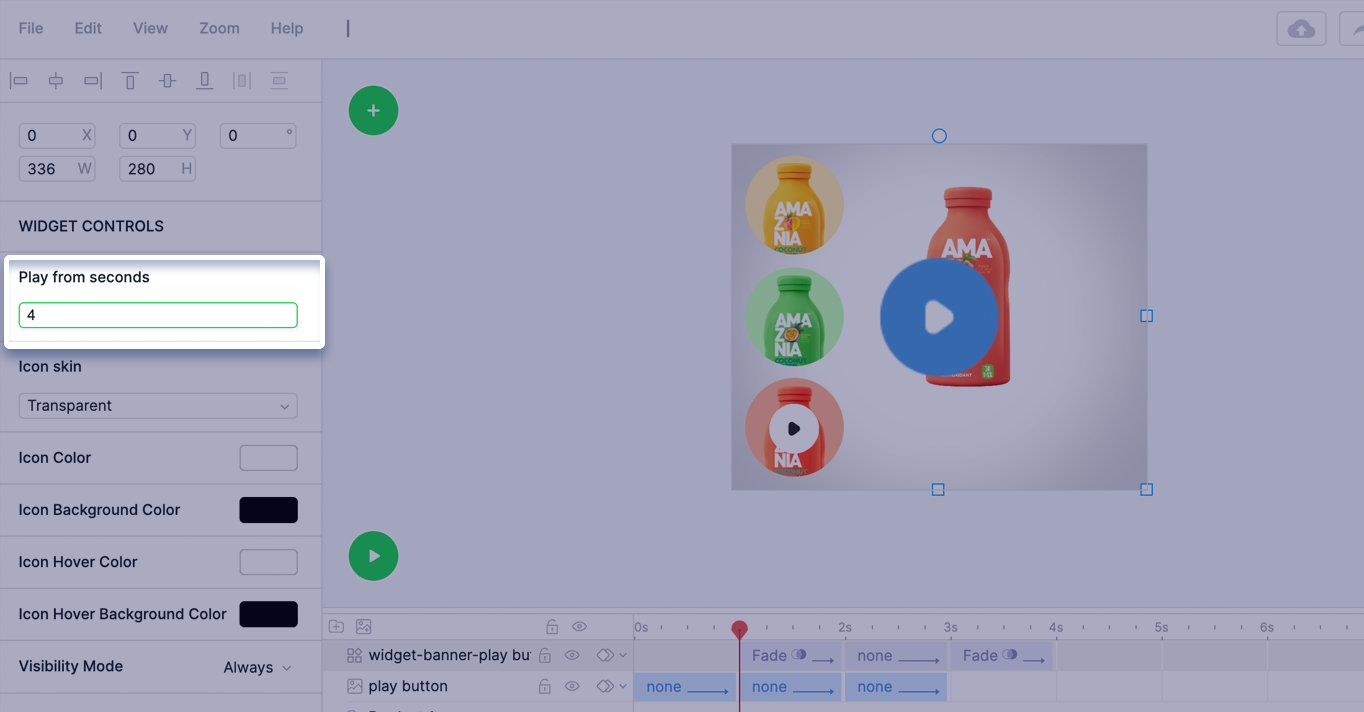Click the 4s mark on timeline ruler
The width and height of the screenshot is (1364, 712).
(1056, 628)
